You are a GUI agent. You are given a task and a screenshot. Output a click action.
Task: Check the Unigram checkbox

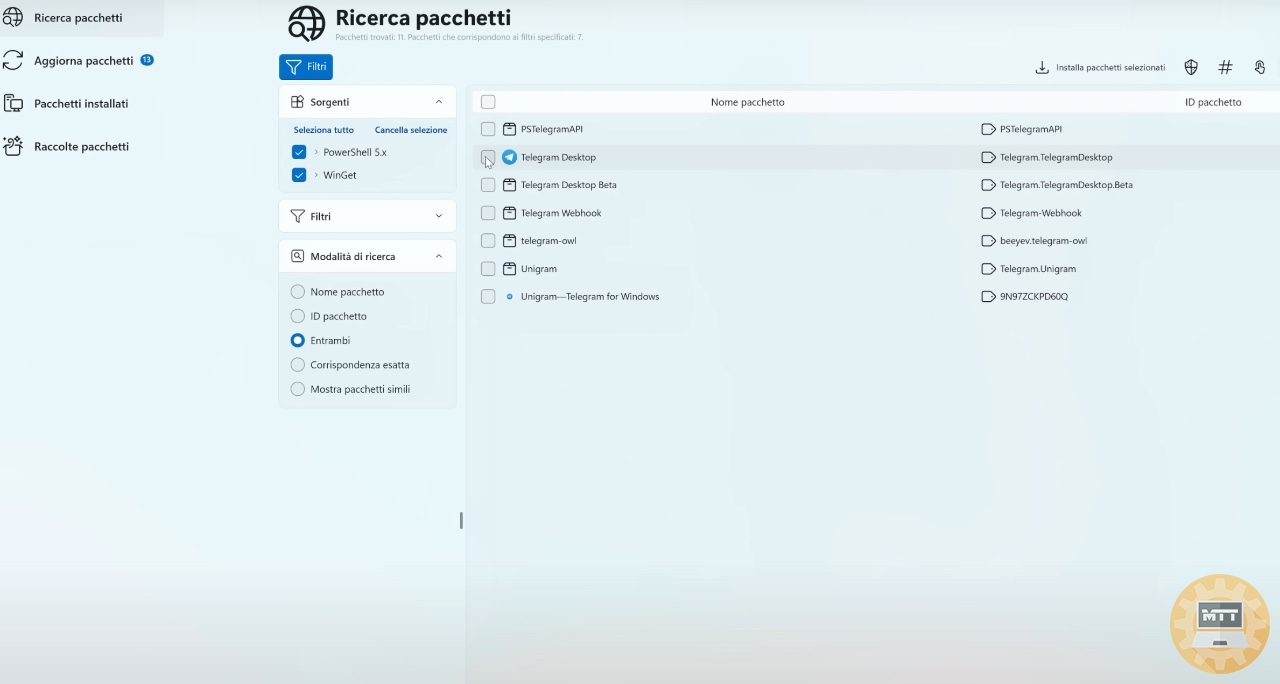click(488, 269)
